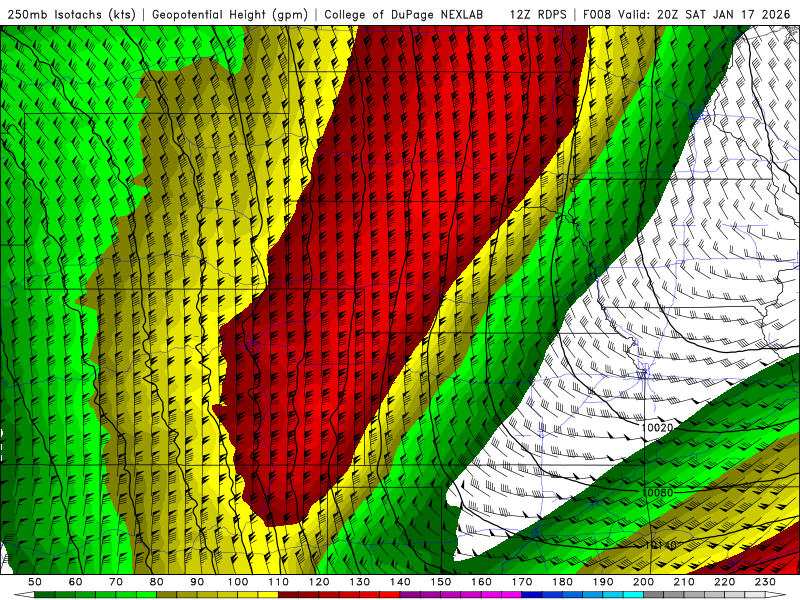
Task: Click the 210 value on the color scale
Action: (x=684, y=582)
